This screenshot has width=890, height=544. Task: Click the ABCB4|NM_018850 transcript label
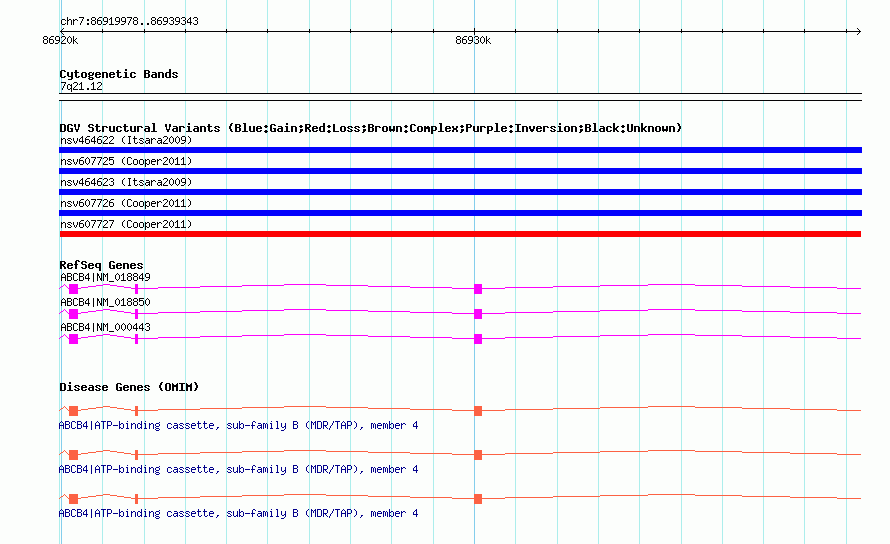click(x=106, y=302)
